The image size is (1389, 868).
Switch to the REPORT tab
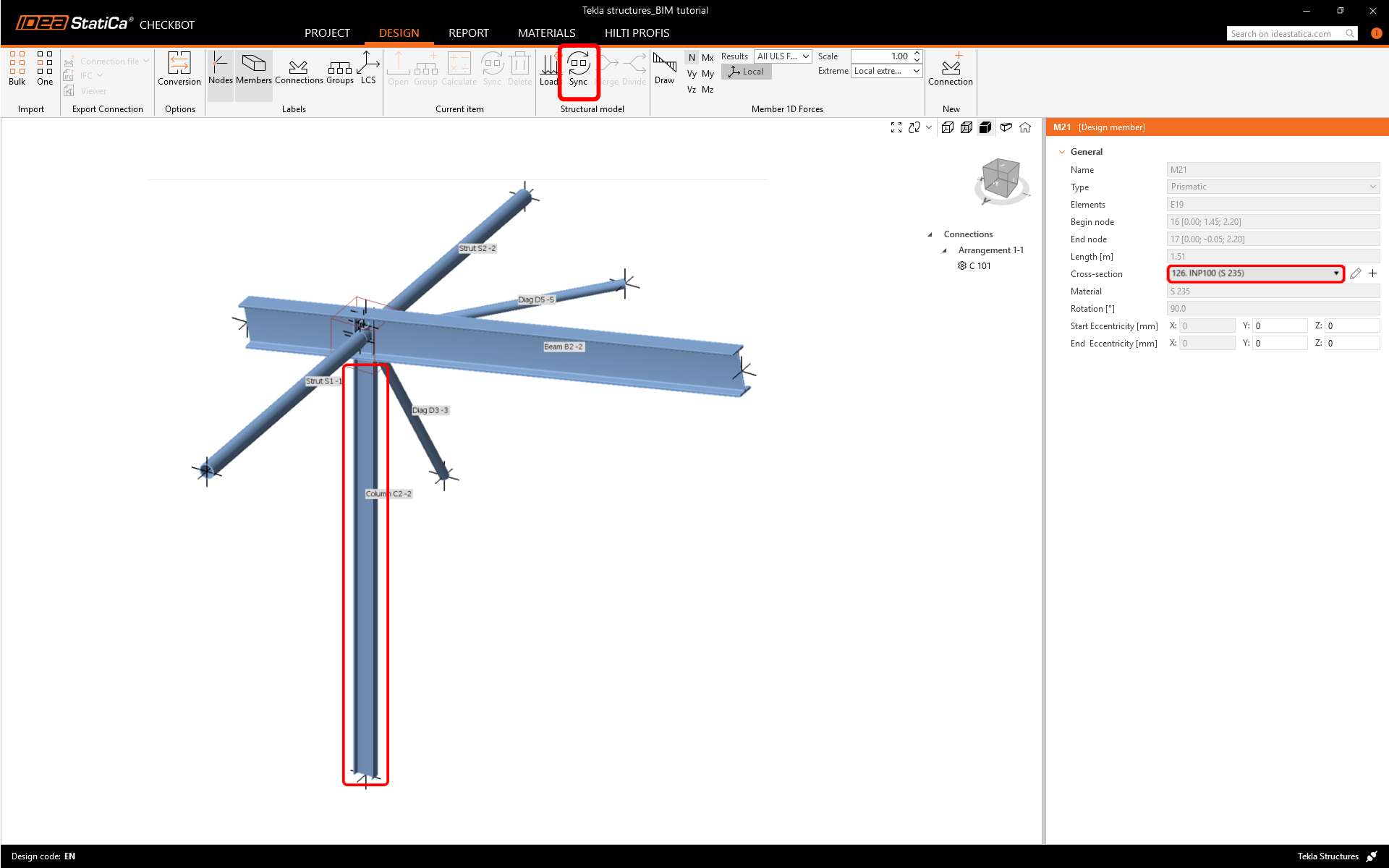(x=468, y=33)
